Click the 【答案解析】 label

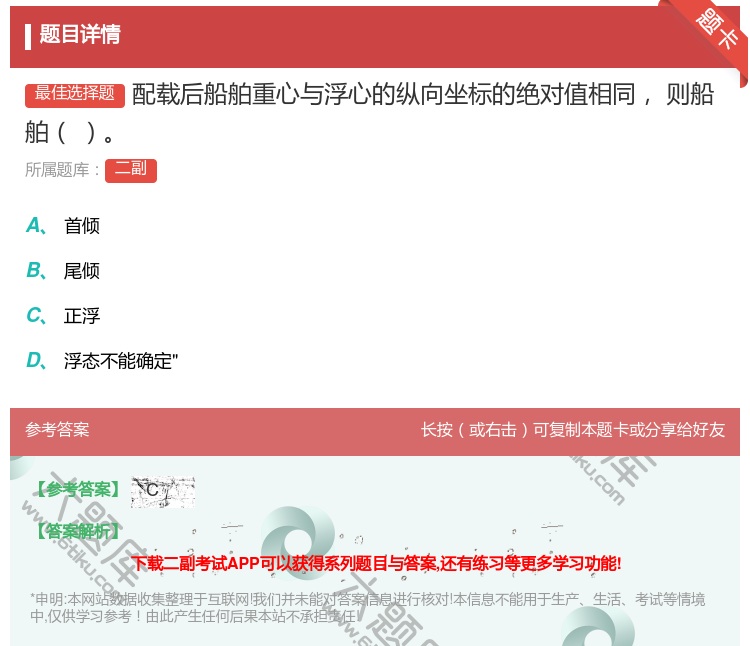[78, 531]
